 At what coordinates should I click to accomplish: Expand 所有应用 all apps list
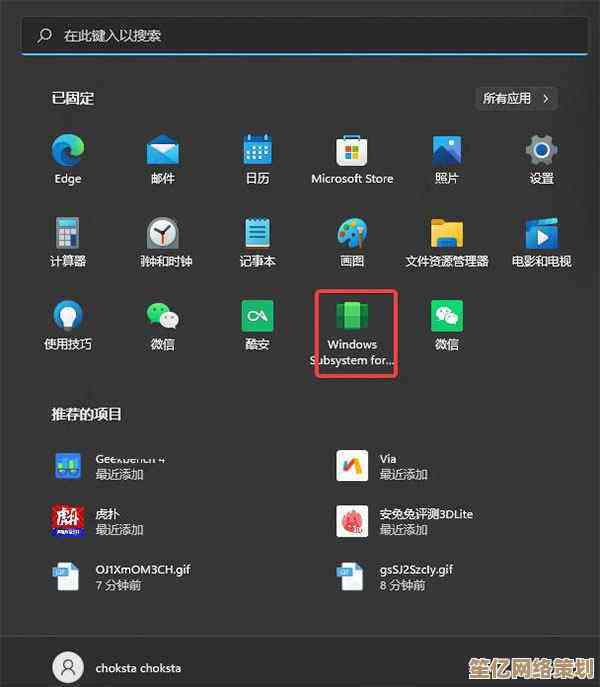[x=516, y=99]
